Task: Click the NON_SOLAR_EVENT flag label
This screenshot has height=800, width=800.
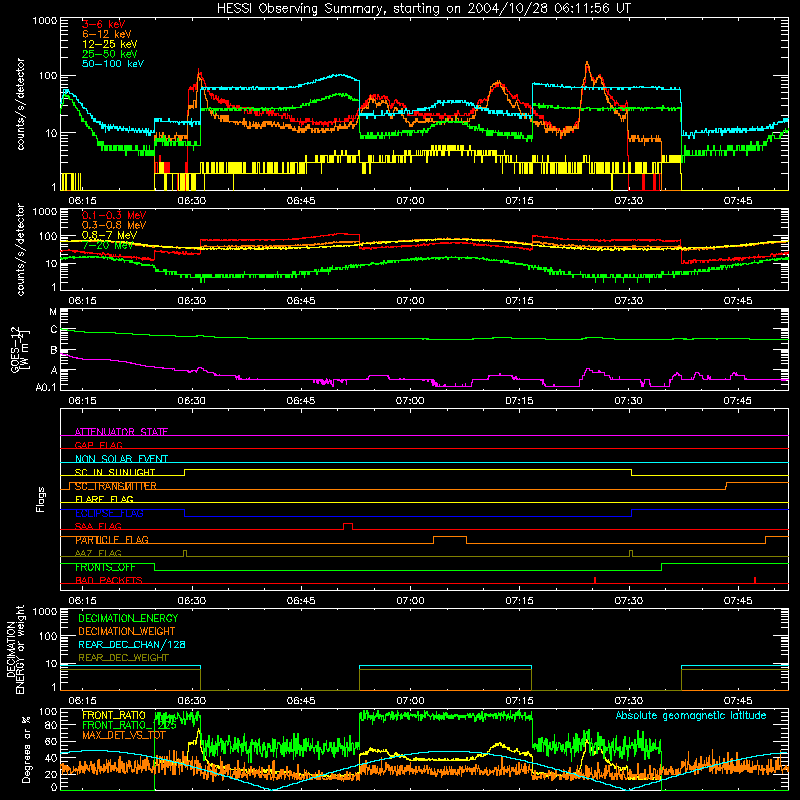Action: pyautogui.click(x=121, y=459)
